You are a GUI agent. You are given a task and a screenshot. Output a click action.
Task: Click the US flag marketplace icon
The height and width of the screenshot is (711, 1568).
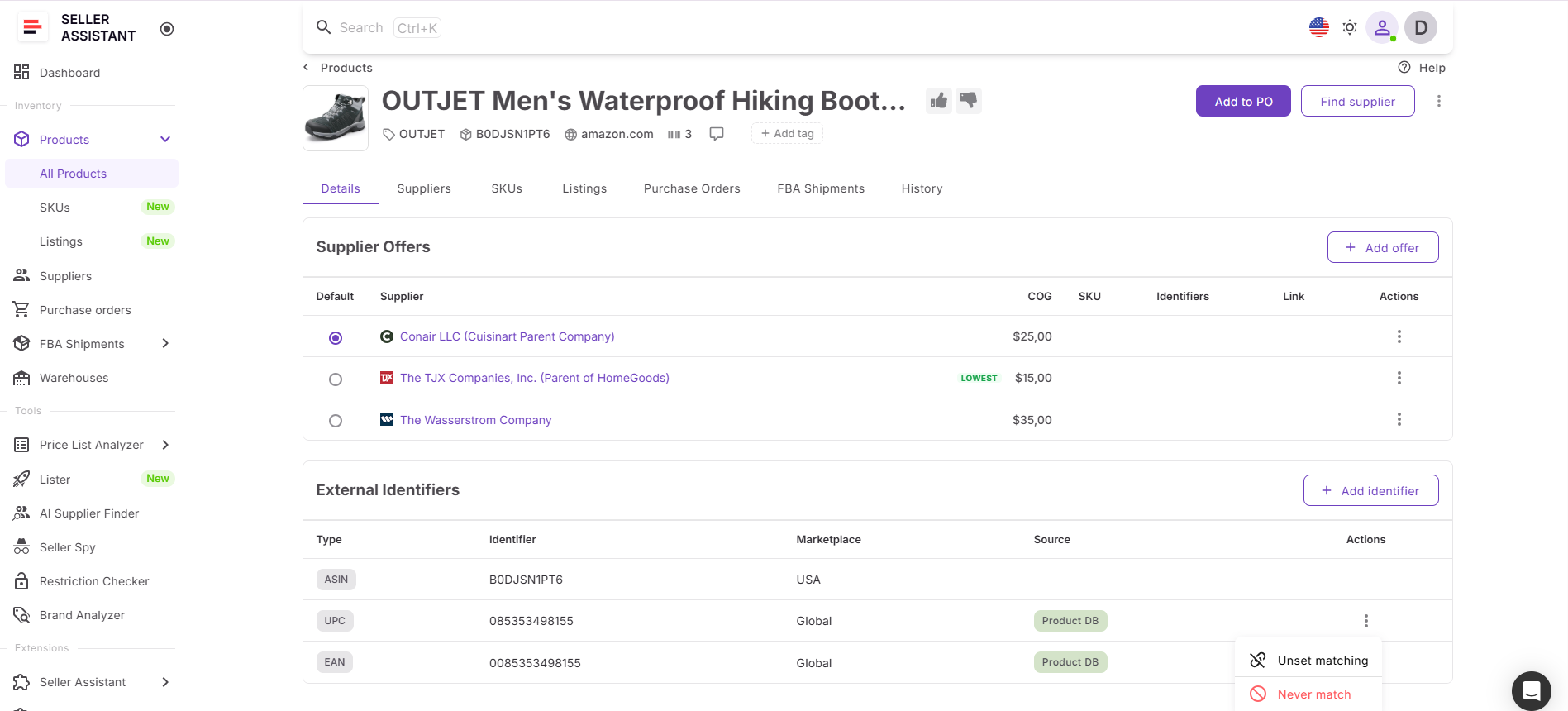(x=1319, y=27)
